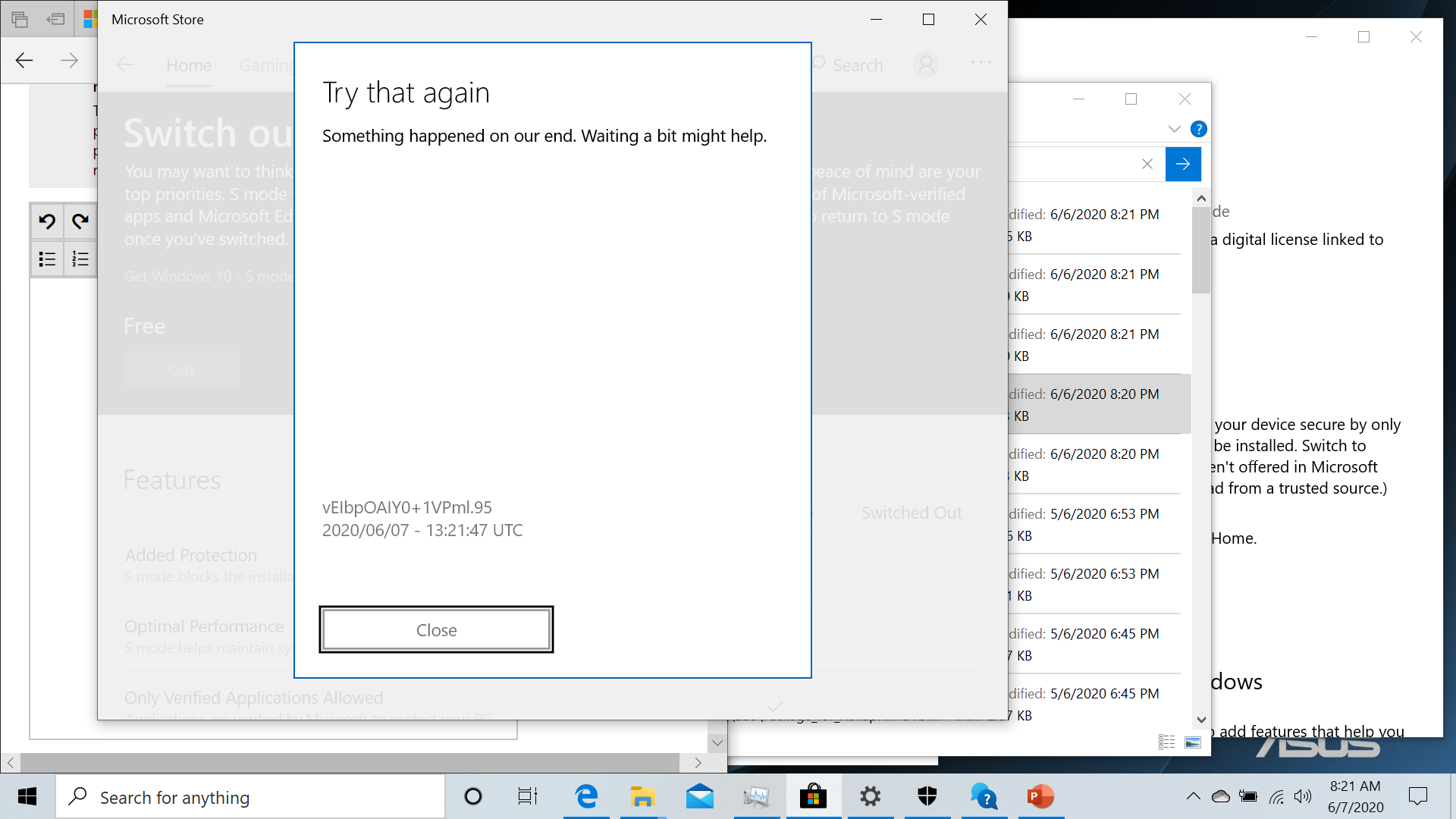Open Mail from the taskbar
The image size is (1456, 819).
700,796
